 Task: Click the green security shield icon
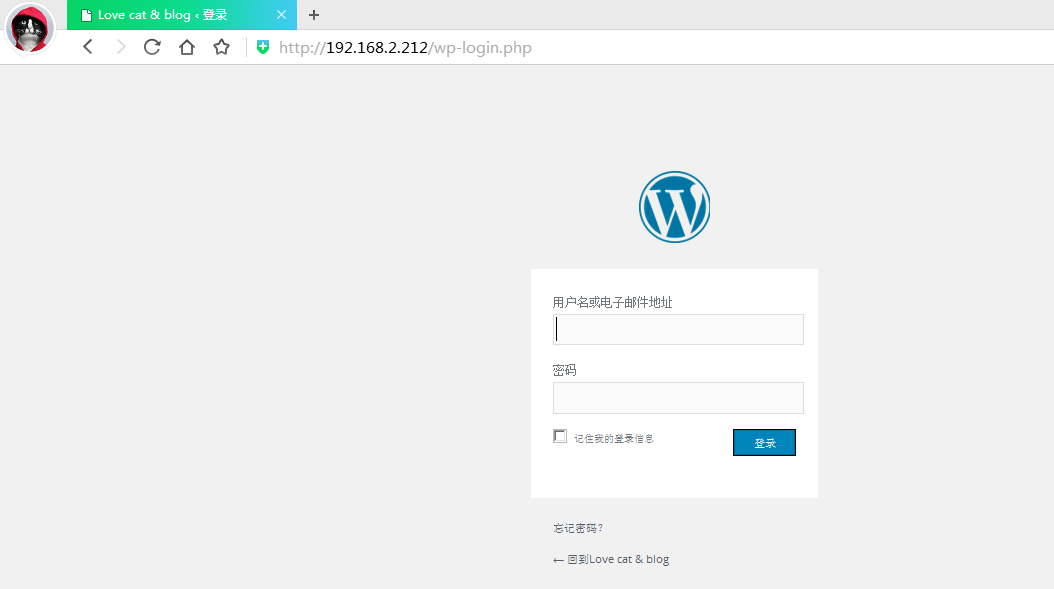[263, 47]
